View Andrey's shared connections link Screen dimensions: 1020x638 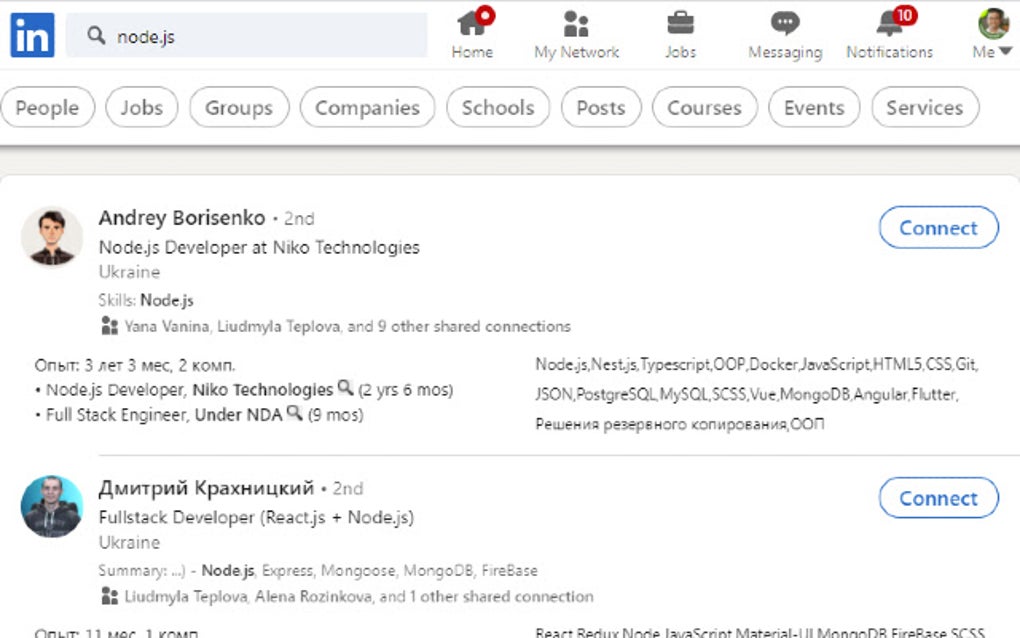coord(347,326)
